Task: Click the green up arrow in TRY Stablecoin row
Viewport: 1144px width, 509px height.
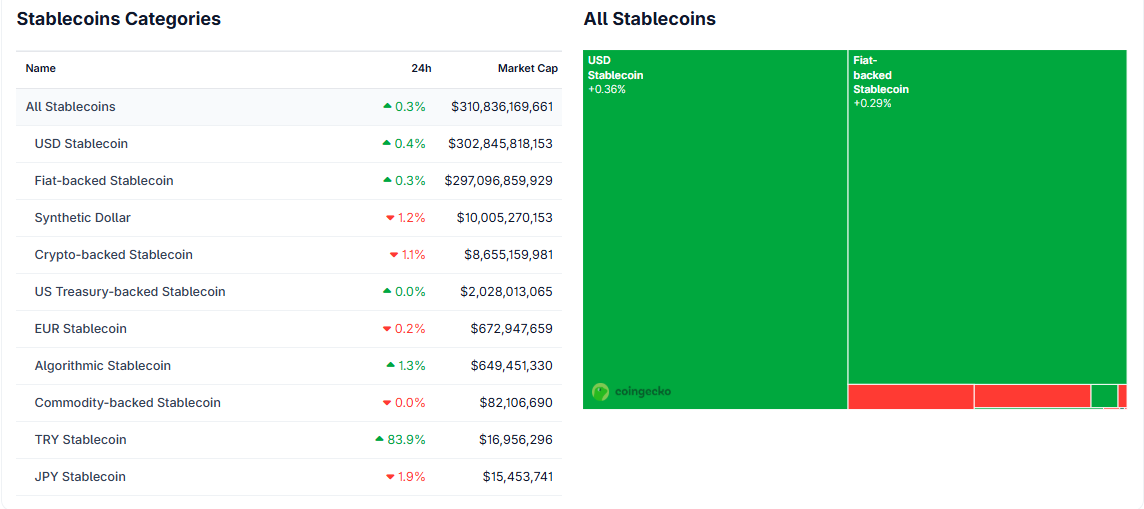Action: pyautogui.click(x=380, y=439)
